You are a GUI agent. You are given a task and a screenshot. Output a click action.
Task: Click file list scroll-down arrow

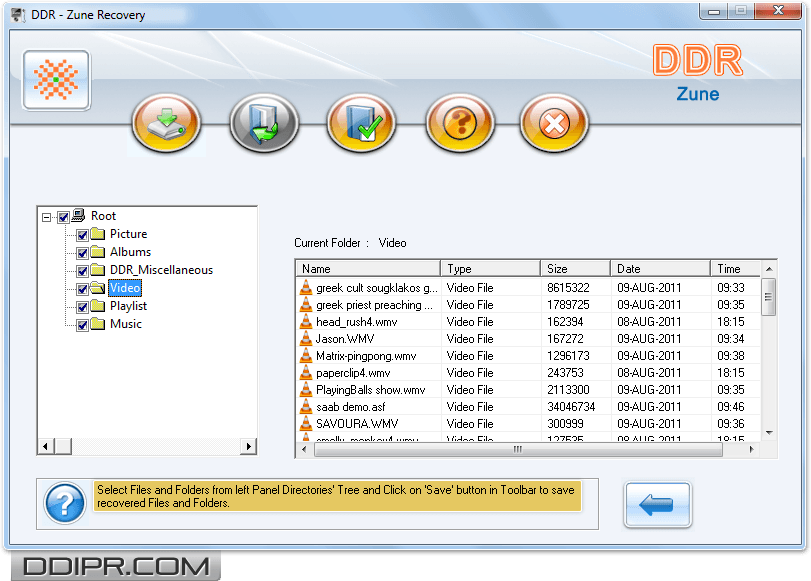(x=769, y=433)
